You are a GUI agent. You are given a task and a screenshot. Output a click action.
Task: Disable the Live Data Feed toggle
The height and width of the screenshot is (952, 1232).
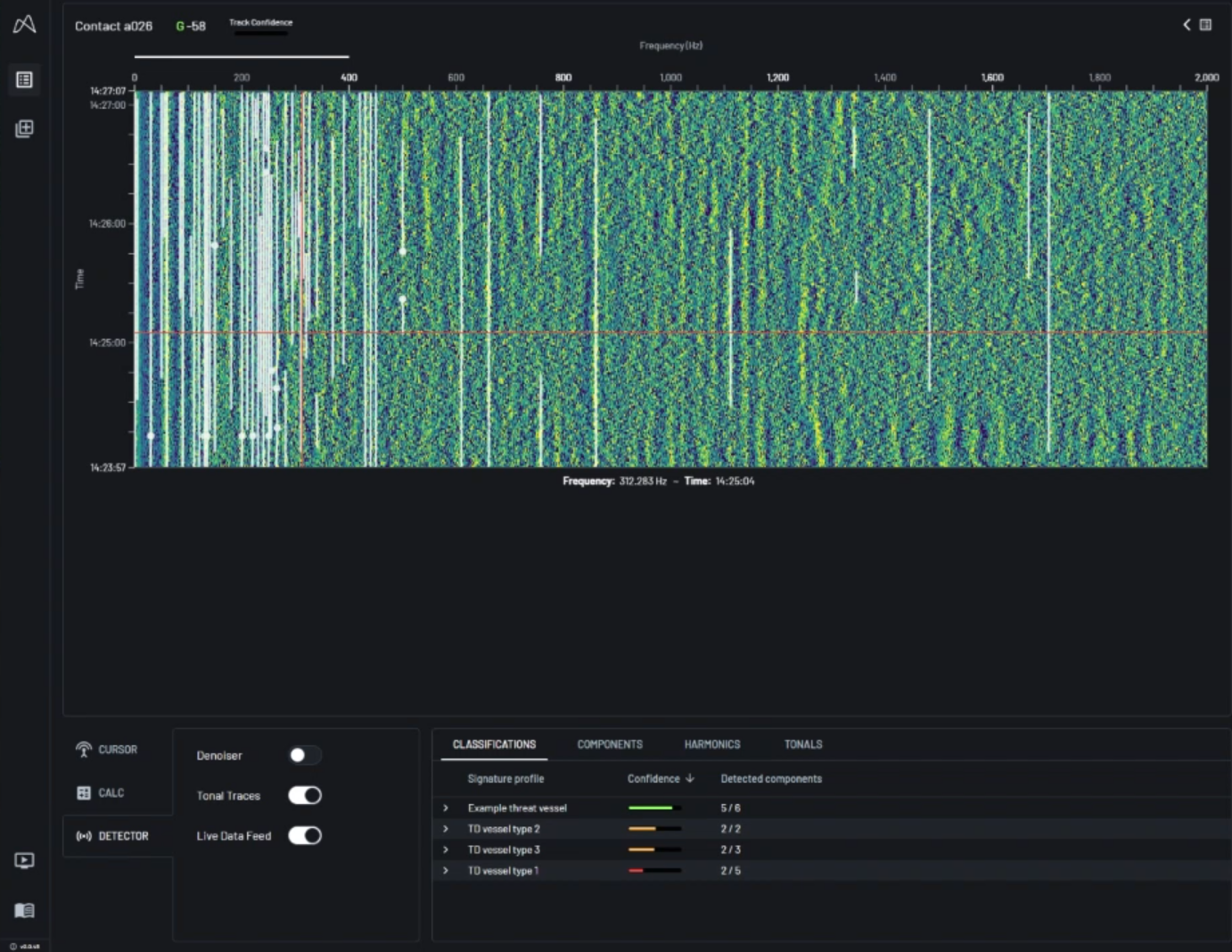tap(304, 835)
